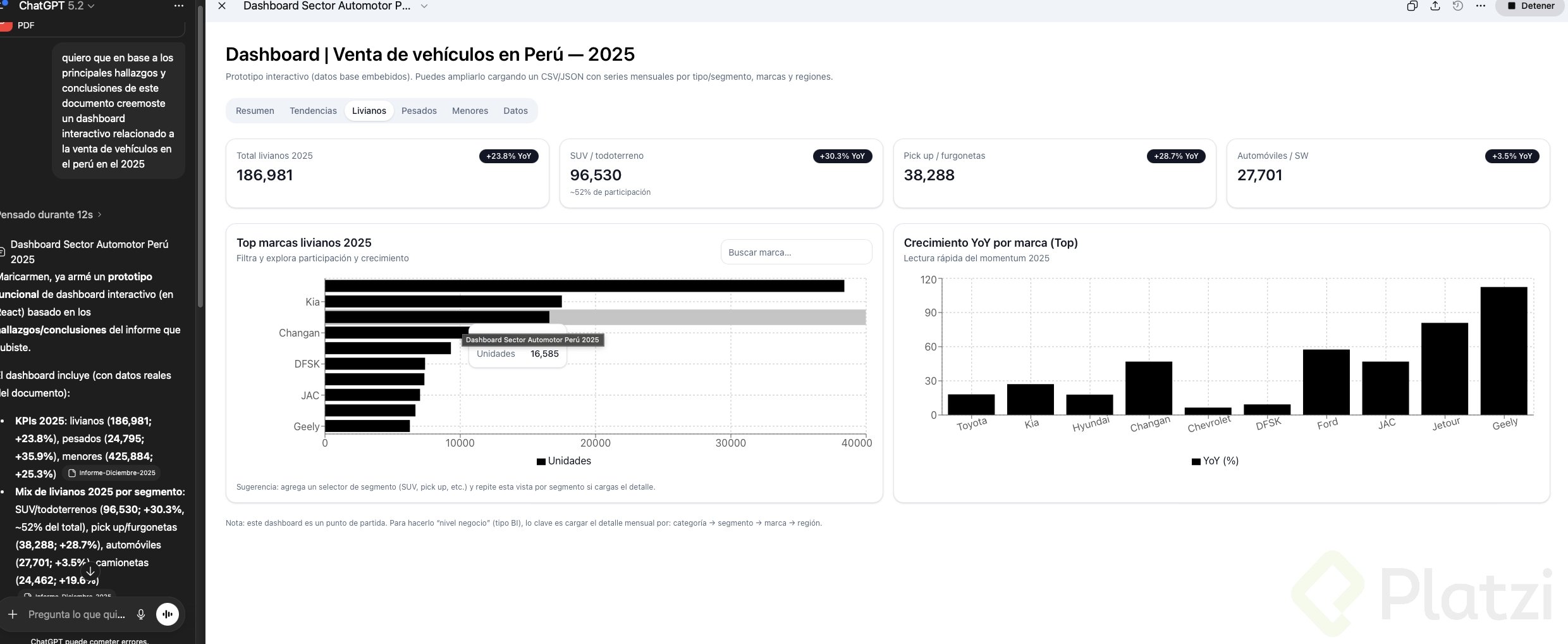Click the microphone dictation icon
The width and height of the screenshot is (1568, 644).
pyautogui.click(x=141, y=614)
